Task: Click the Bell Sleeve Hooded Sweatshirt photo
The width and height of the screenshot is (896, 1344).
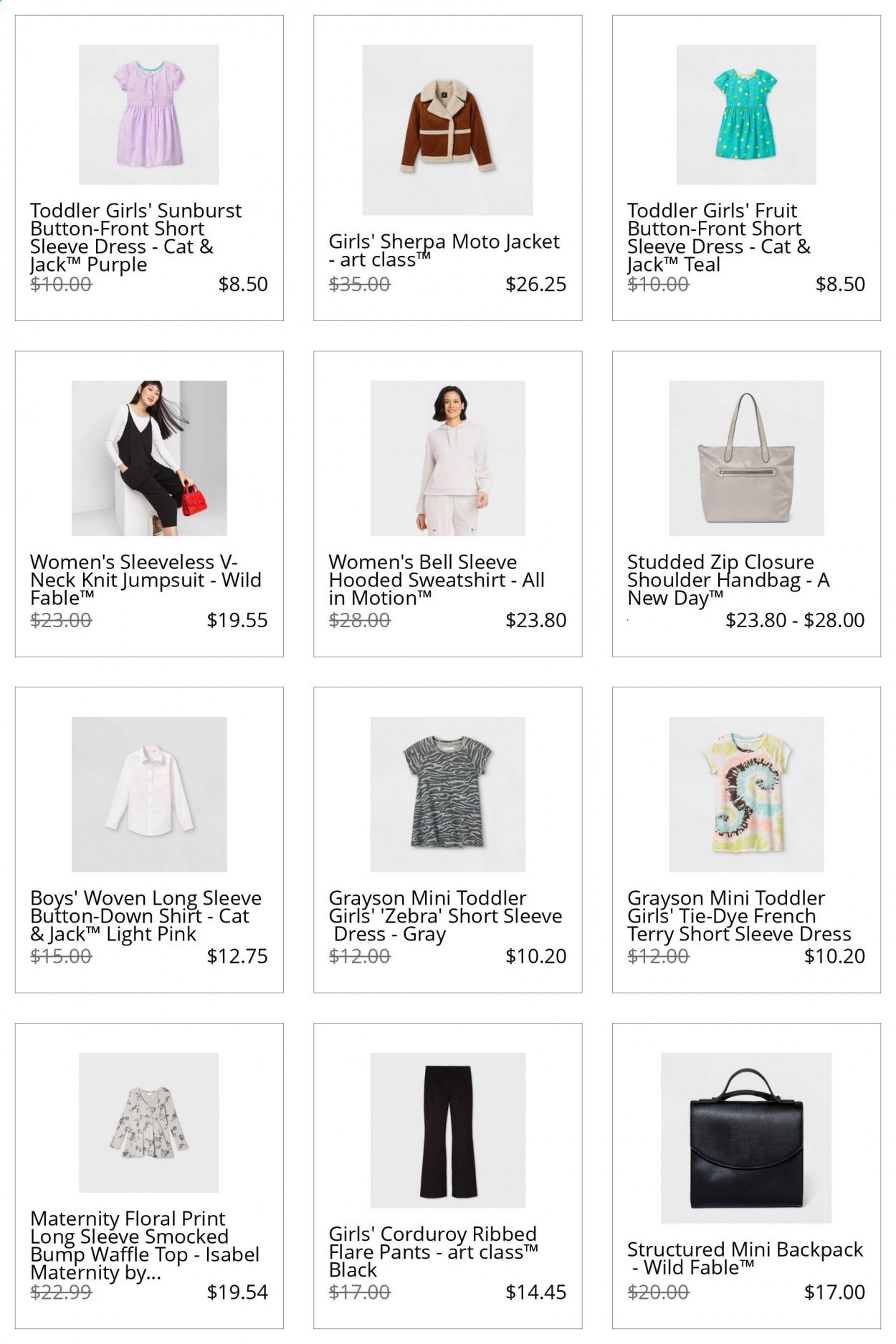Action: point(447,458)
